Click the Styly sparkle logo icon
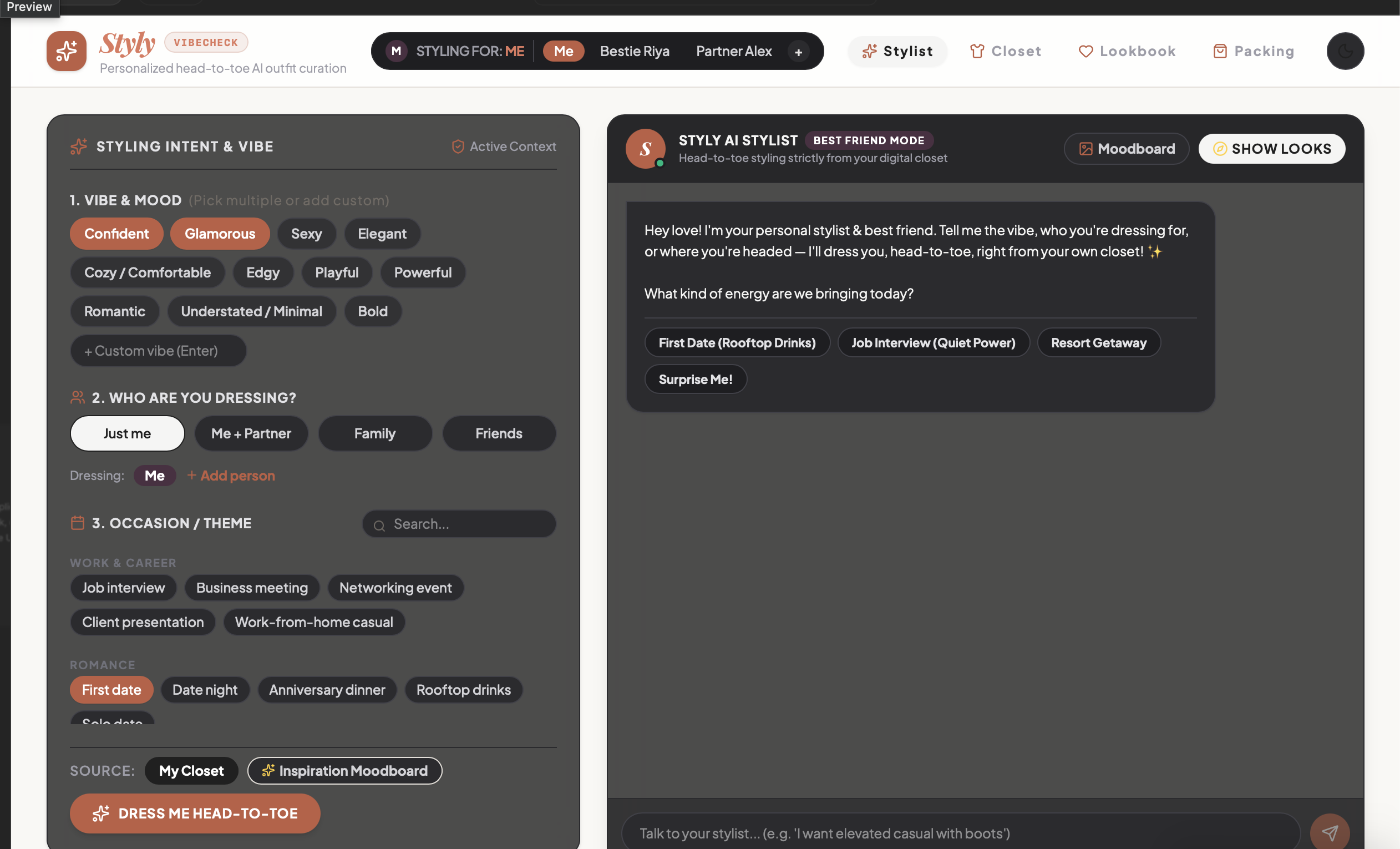This screenshot has height=849, width=1400. coord(67,51)
